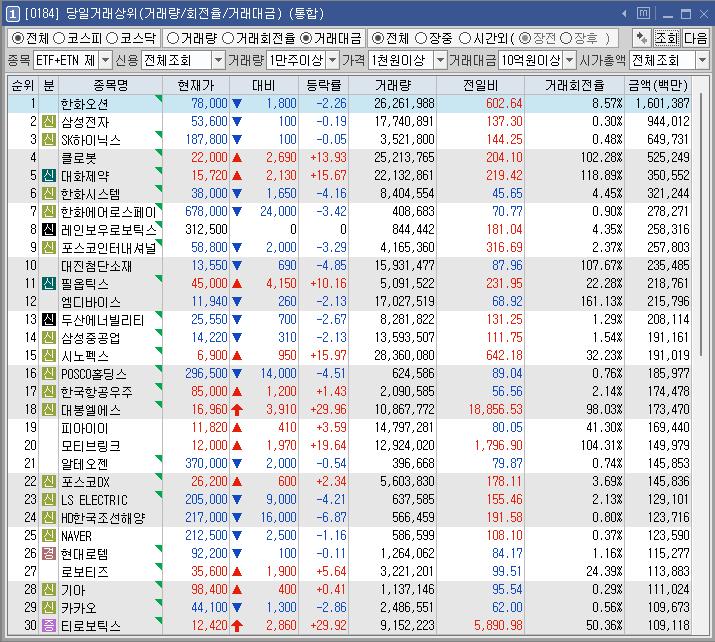
Task: Choose the 거래대금 sort radio option
Action: [x=306, y=38]
